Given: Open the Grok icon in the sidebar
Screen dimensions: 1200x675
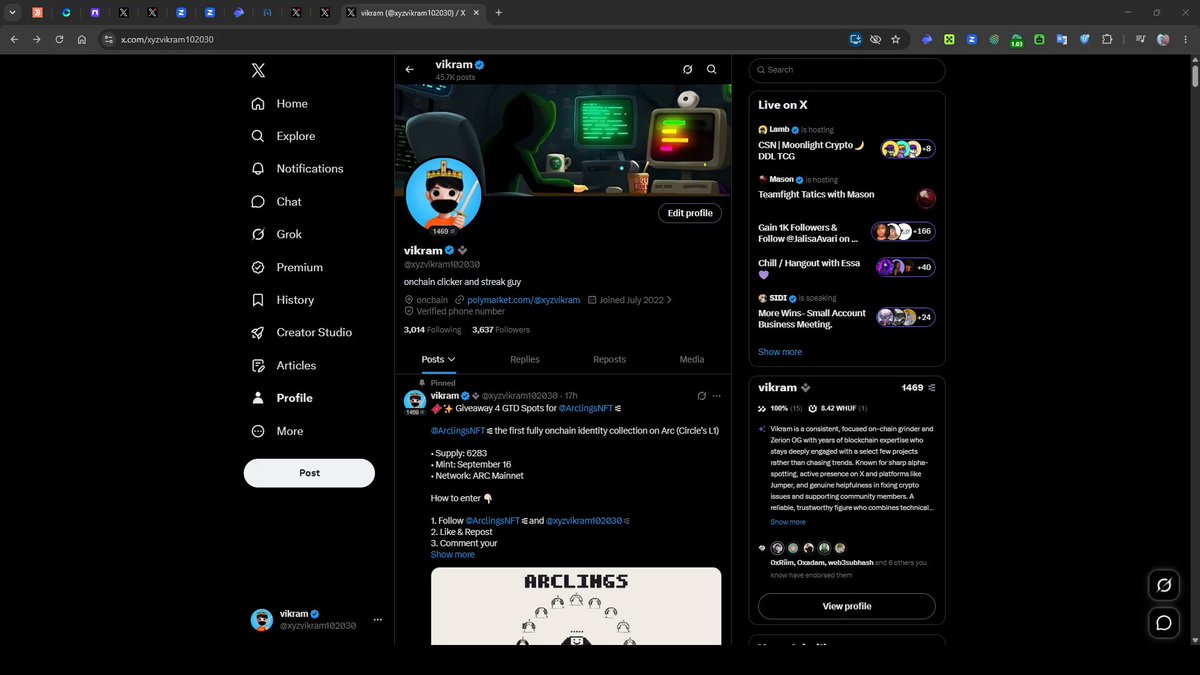Looking at the screenshot, I should (x=258, y=234).
